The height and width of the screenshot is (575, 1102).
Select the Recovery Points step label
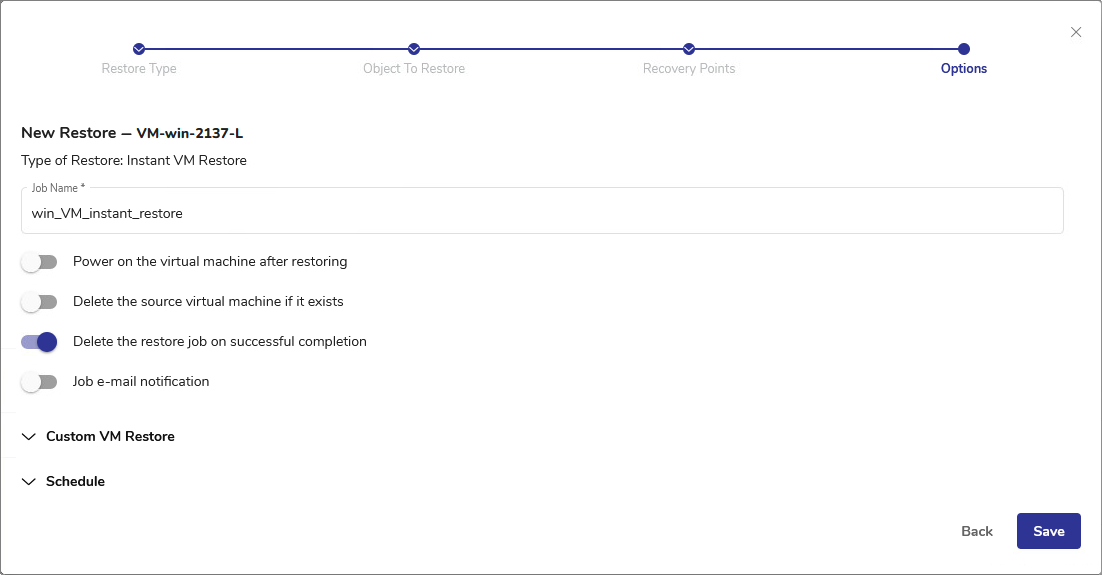tap(689, 69)
